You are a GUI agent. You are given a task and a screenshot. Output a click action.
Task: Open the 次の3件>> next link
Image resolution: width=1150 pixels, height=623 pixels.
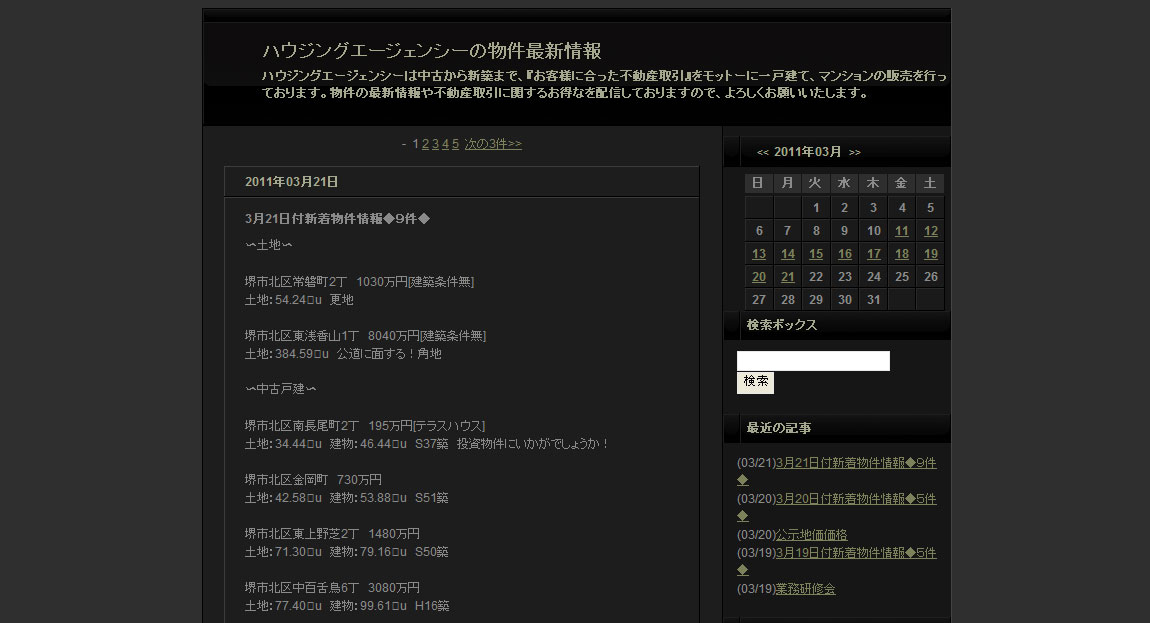(x=493, y=144)
